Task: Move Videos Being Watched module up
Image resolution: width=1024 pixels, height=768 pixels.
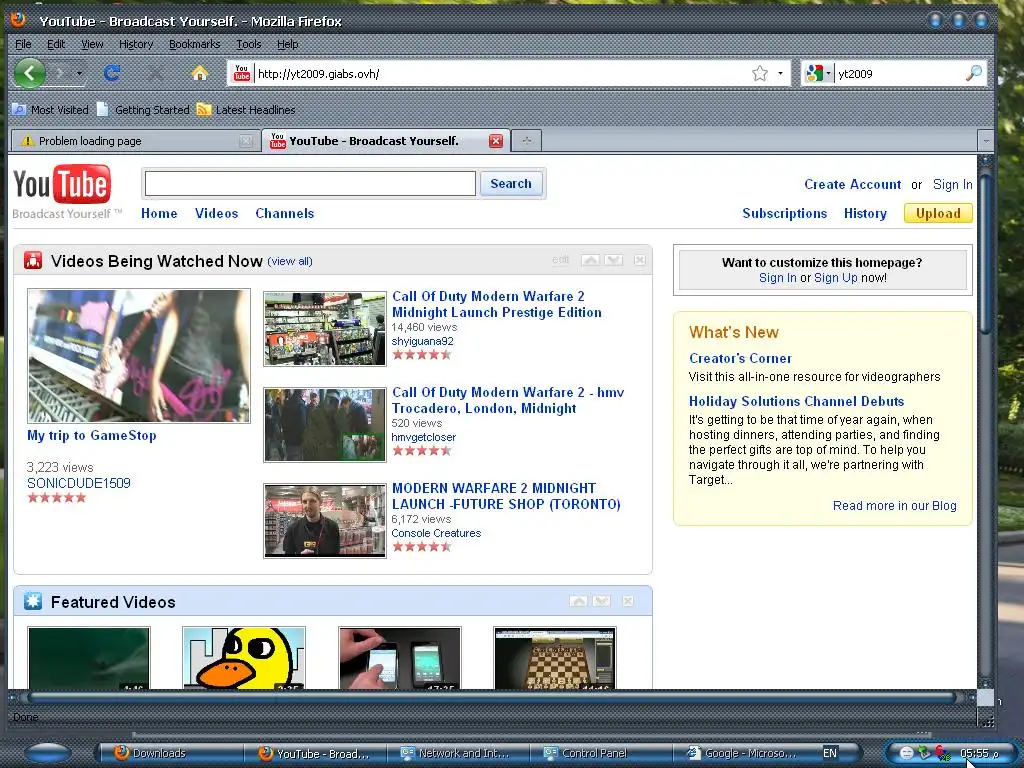Action: coord(590,260)
